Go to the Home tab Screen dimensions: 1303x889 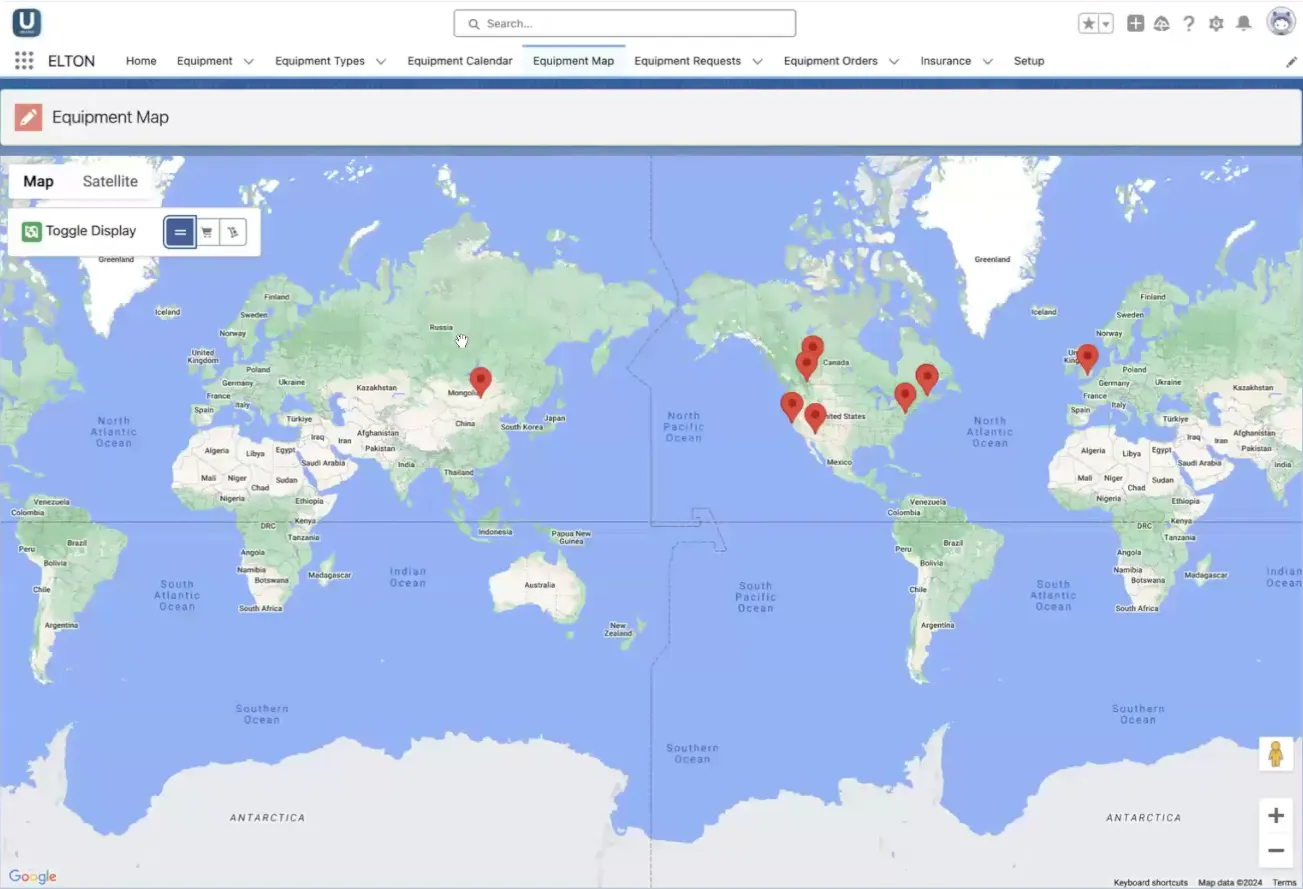tap(141, 61)
